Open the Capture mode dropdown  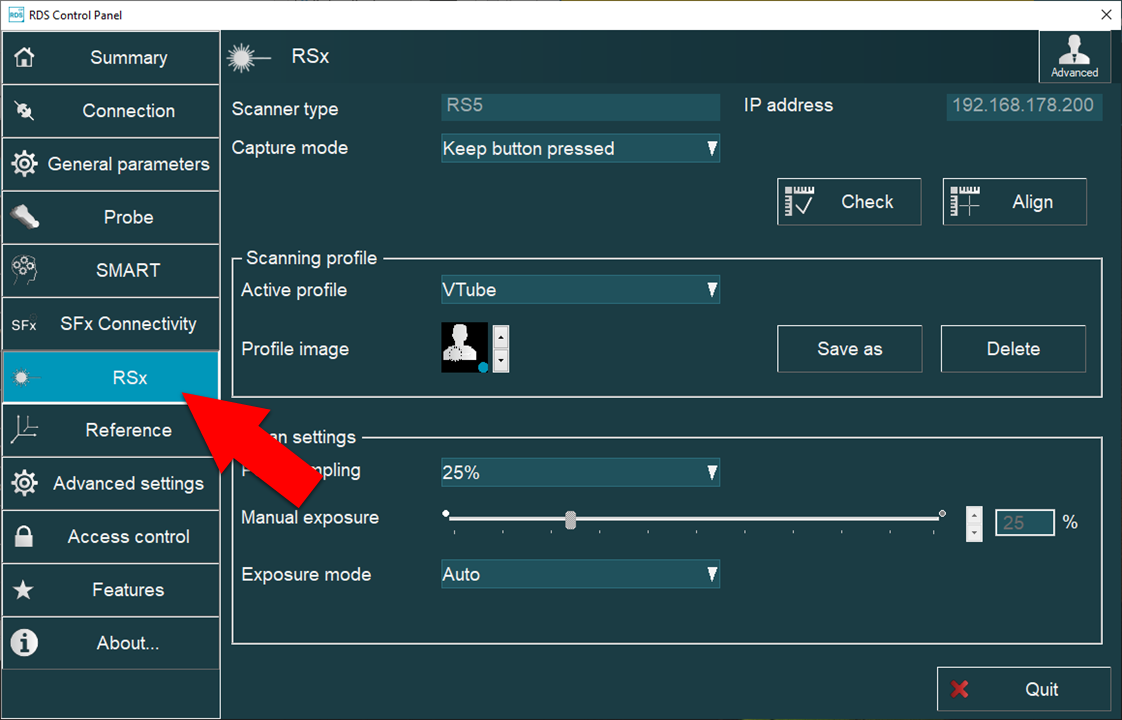click(580, 149)
